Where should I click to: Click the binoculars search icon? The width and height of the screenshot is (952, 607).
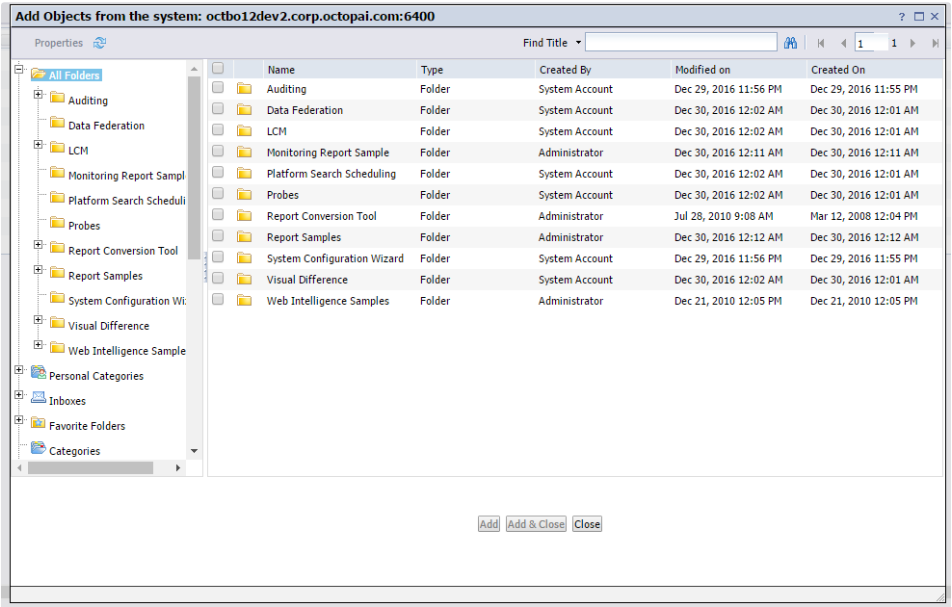pyautogui.click(x=790, y=43)
